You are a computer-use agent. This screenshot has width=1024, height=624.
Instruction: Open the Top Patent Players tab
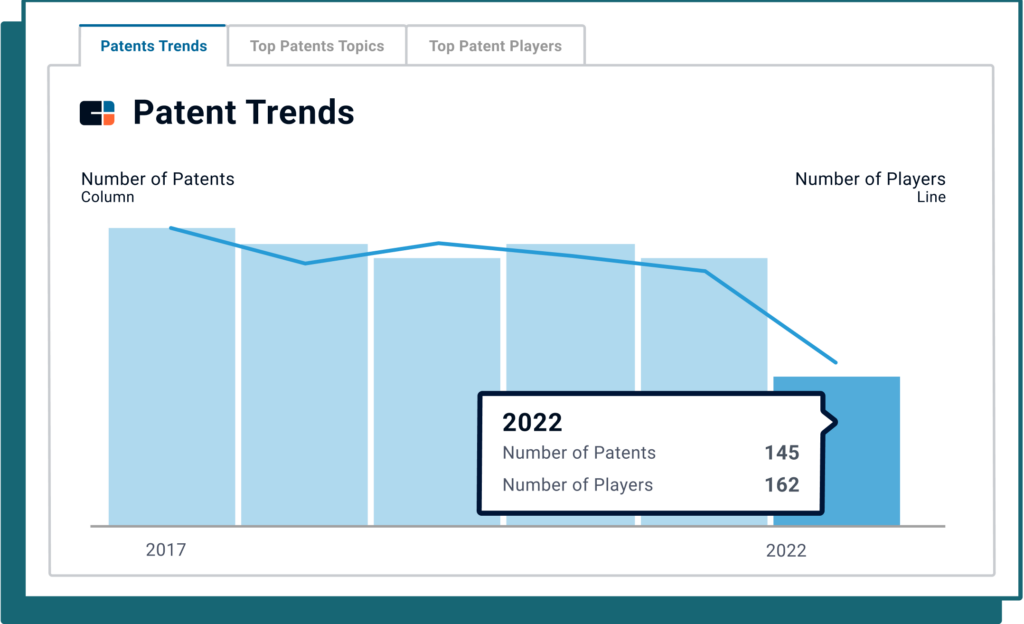pyautogui.click(x=495, y=46)
